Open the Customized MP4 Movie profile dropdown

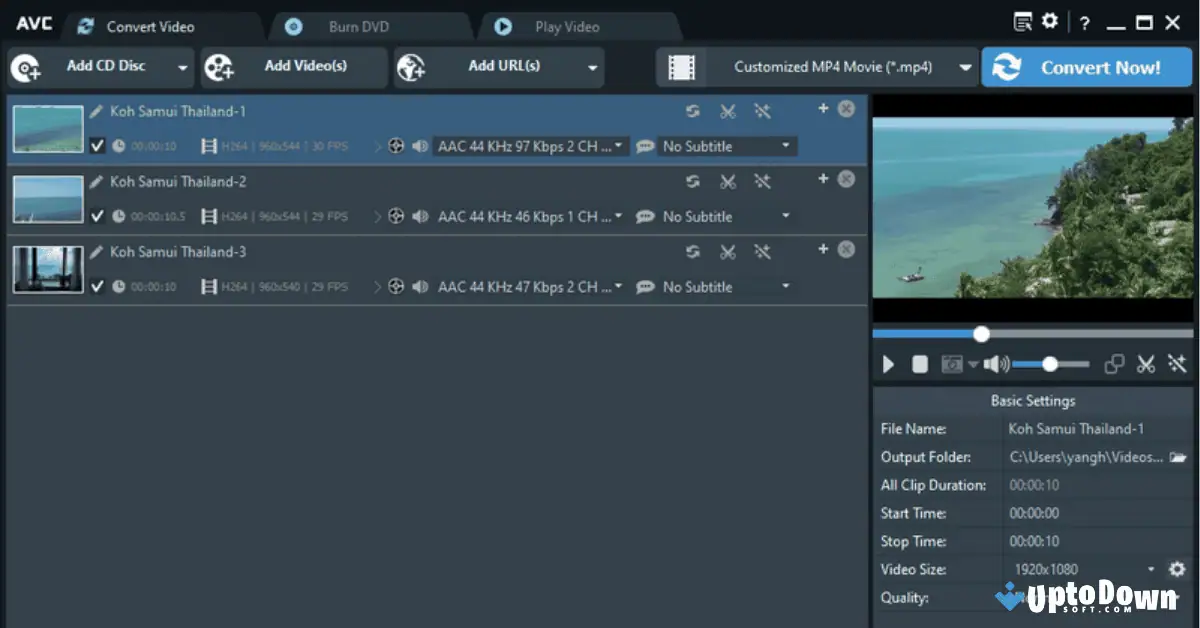[x=966, y=67]
